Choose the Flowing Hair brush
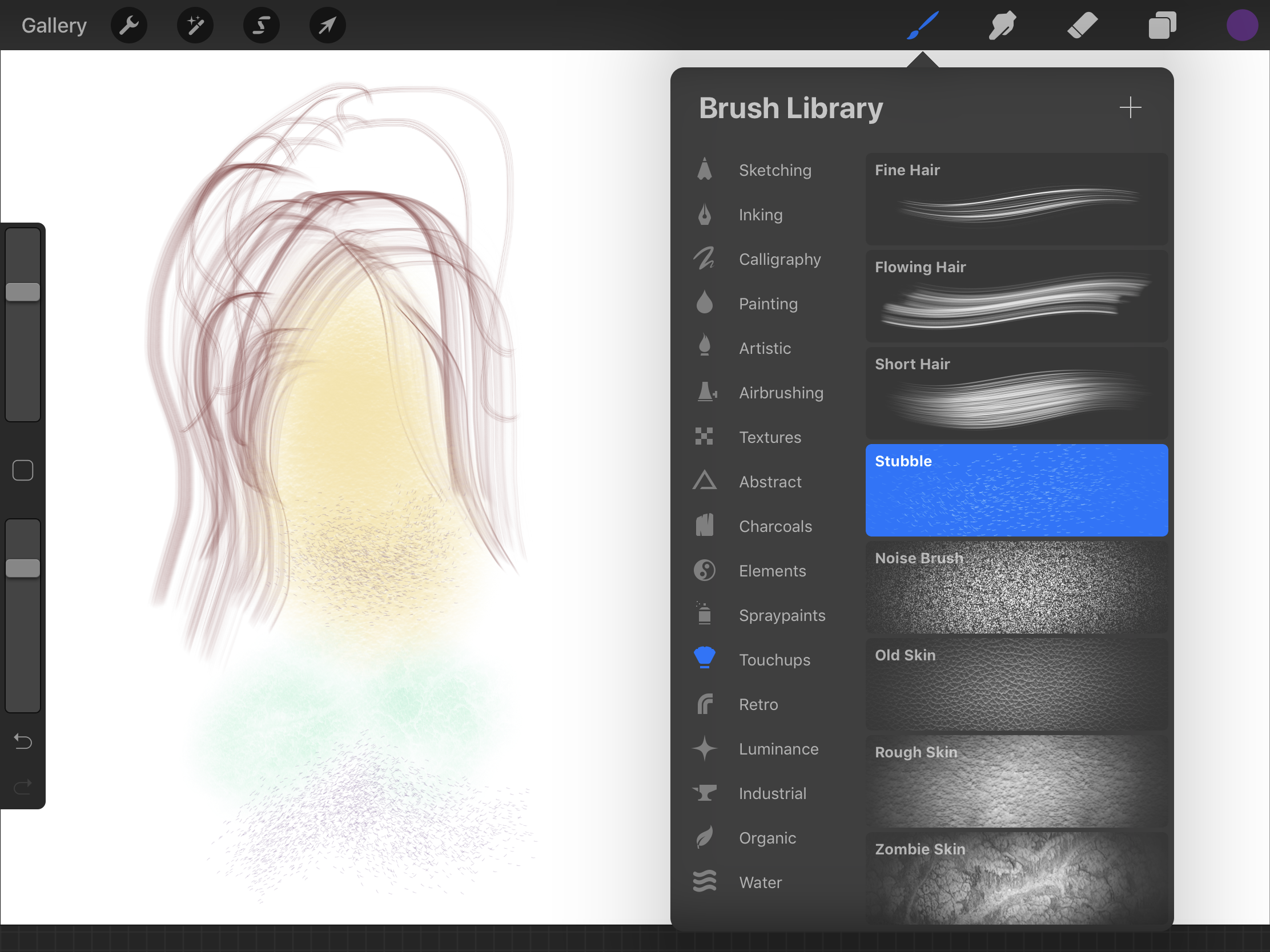Image resolution: width=1270 pixels, height=952 pixels. click(x=1016, y=296)
